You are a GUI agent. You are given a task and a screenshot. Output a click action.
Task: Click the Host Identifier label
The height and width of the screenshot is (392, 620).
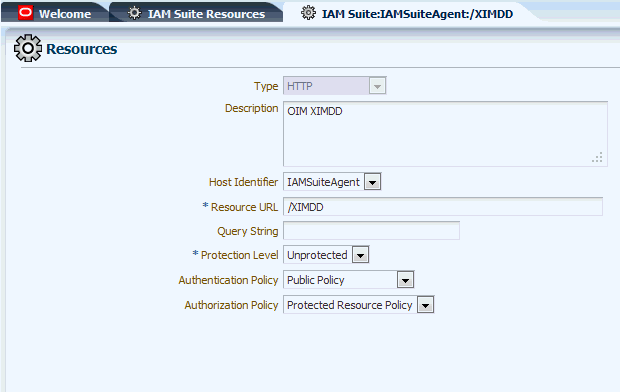coord(243,182)
